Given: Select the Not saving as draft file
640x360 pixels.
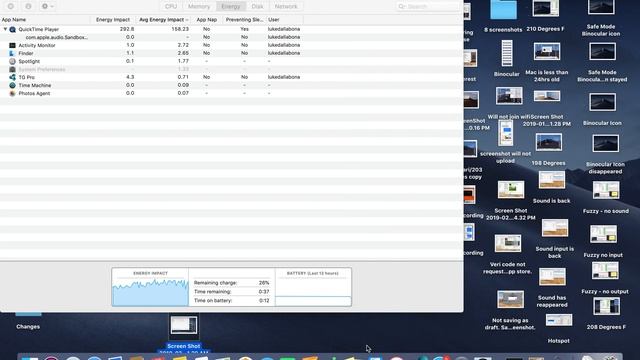Looking at the screenshot, I should click(511, 299).
